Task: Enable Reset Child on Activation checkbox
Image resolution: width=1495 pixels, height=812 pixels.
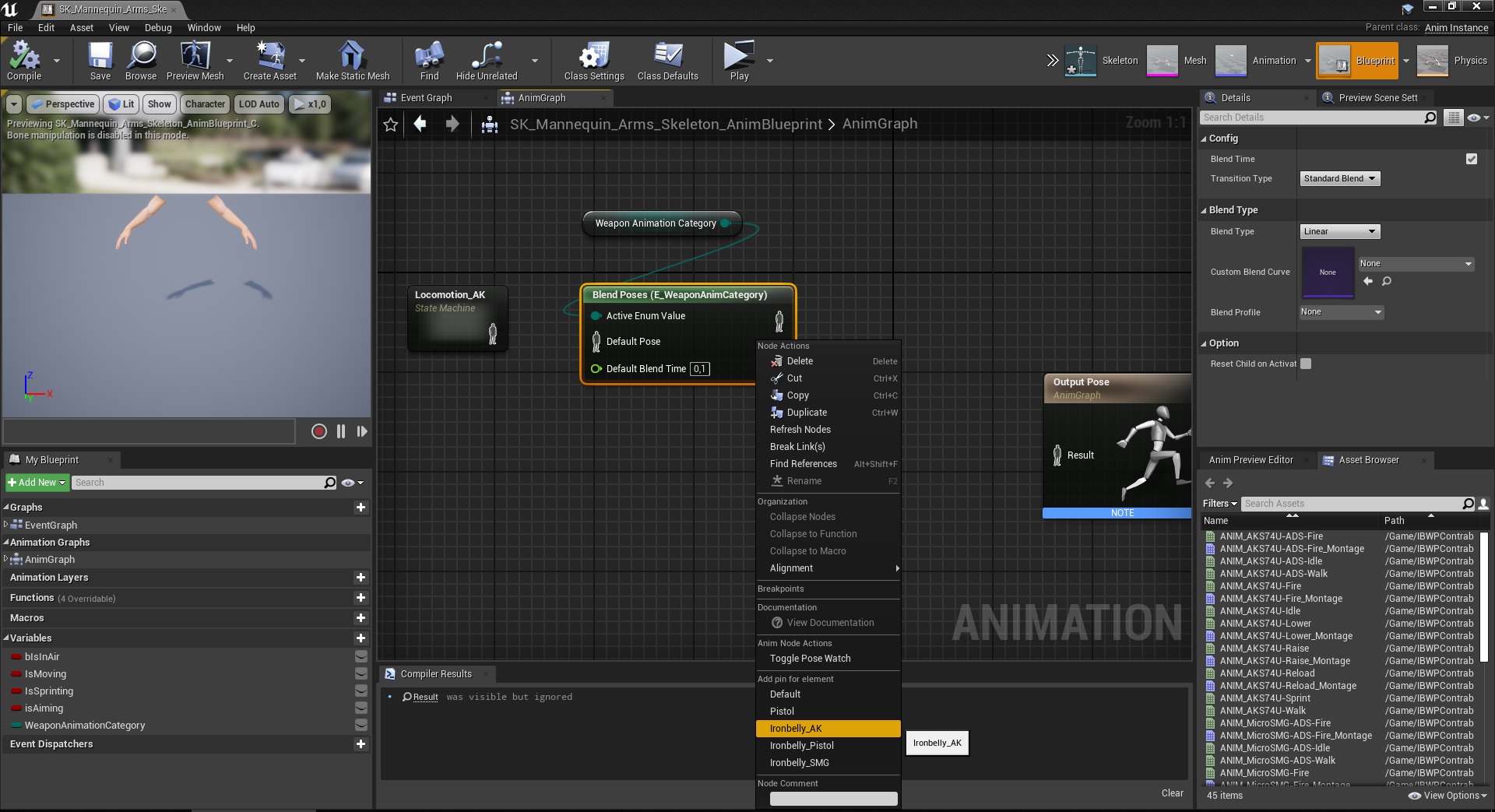Action: pos(1306,364)
